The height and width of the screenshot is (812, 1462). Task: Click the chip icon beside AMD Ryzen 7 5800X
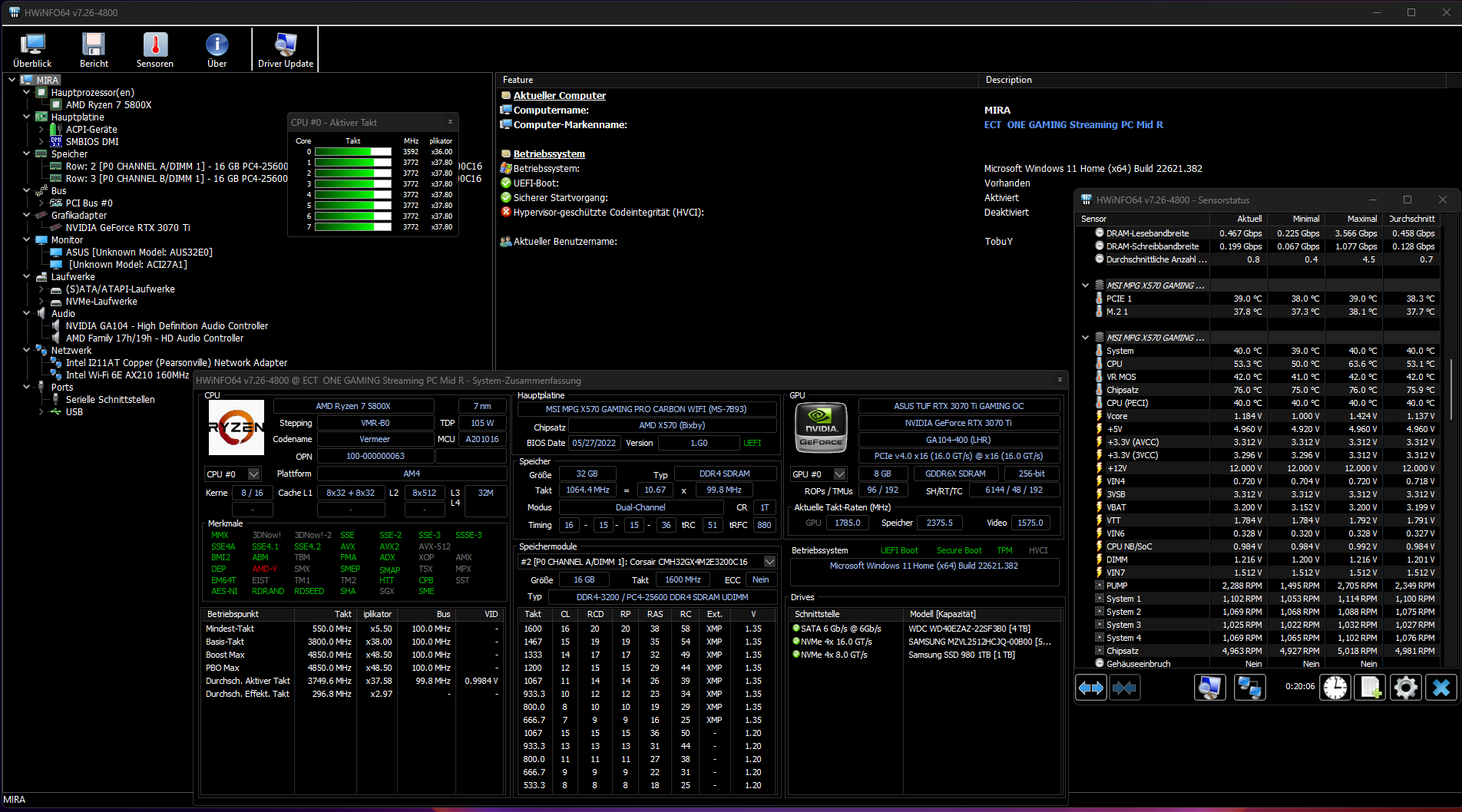coord(56,105)
